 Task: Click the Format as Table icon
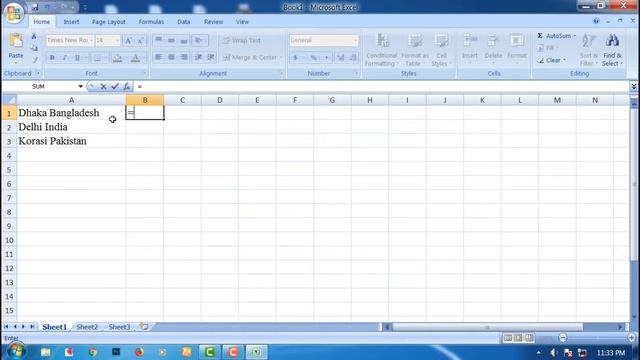click(415, 41)
